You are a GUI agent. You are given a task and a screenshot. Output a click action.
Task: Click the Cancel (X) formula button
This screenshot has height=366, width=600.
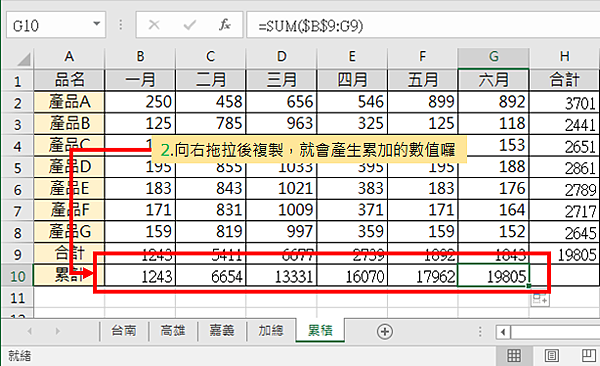(154, 25)
